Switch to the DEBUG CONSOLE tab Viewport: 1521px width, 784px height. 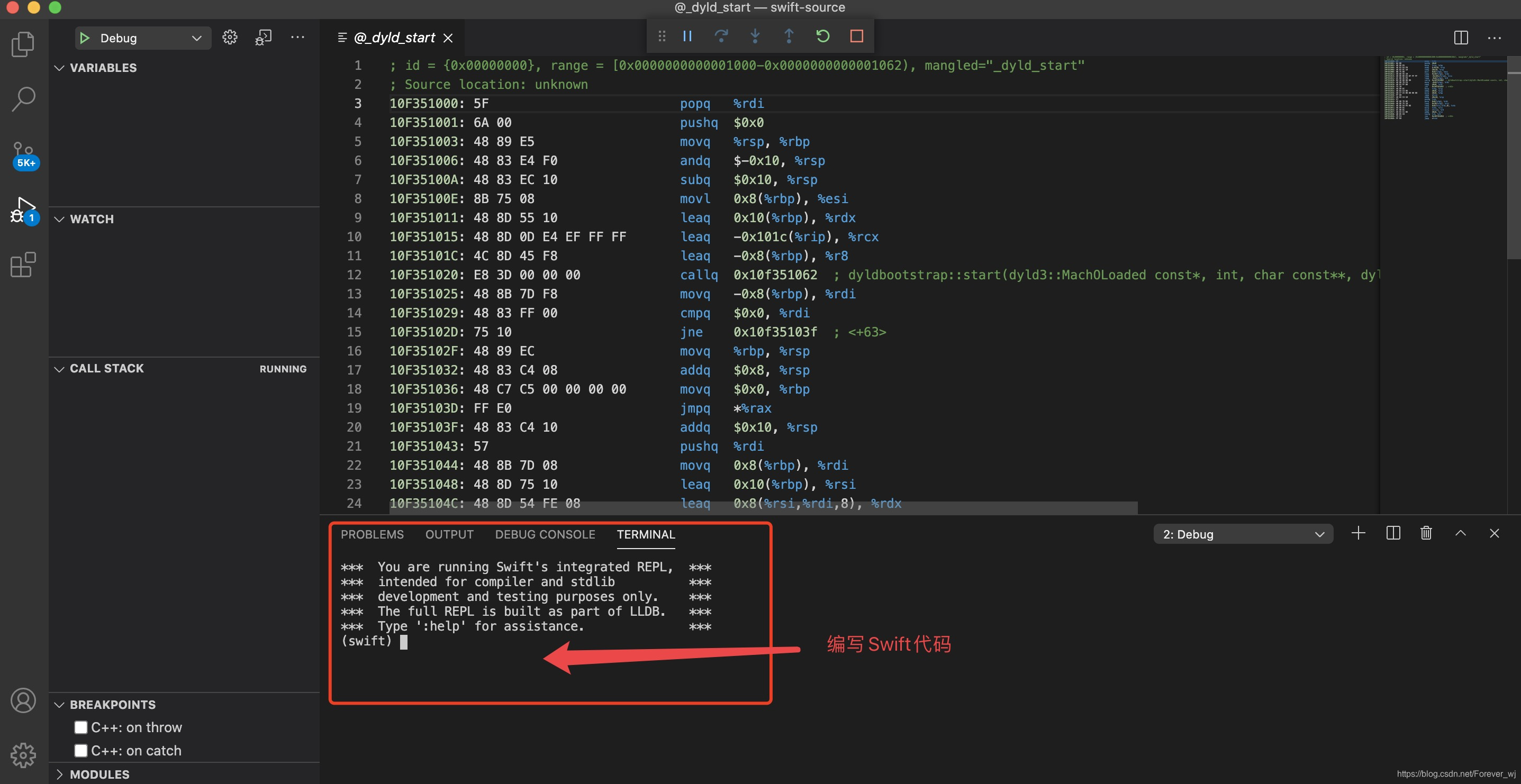(x=545, y=534)
